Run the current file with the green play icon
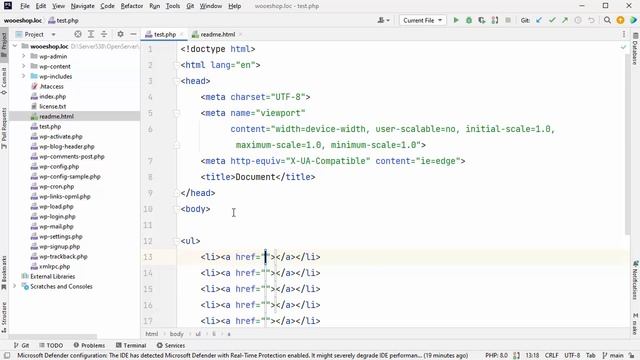The width and height of the screenshot is (640, 360). pyautogui.click(x=456, y=20)
